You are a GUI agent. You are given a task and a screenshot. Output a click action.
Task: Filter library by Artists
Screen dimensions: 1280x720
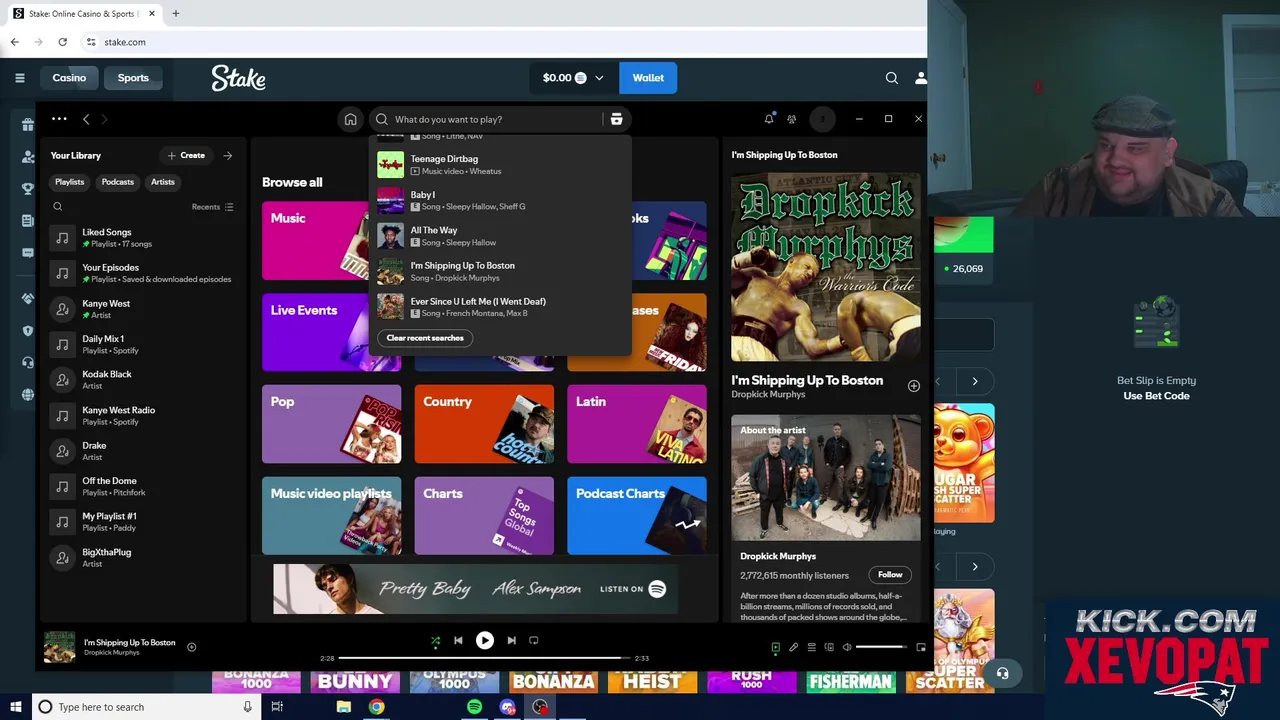coord(163,182)
